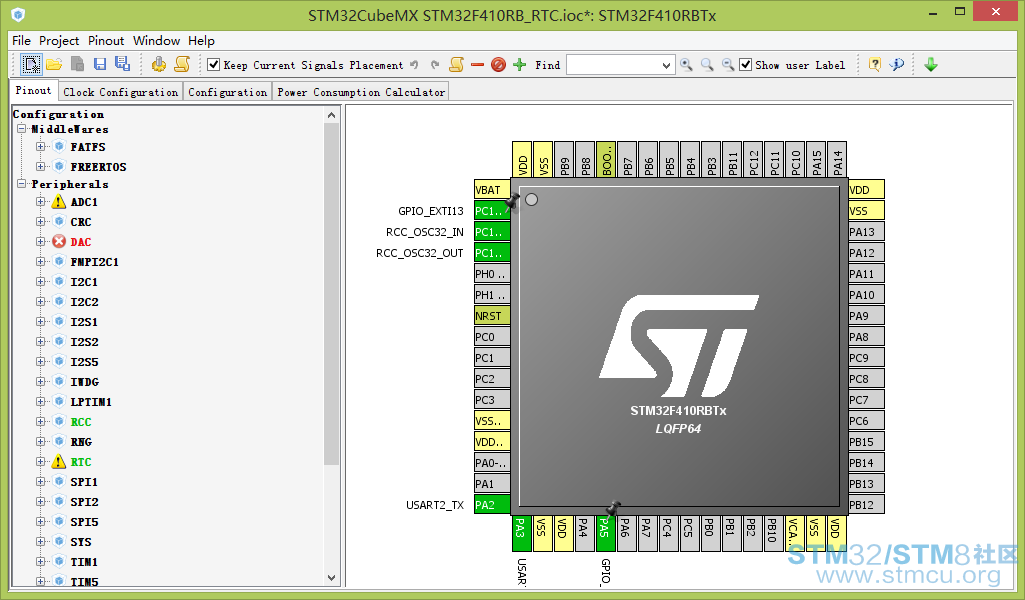
Task: Switch to the Clock Configuration tab
Action: 121,92
